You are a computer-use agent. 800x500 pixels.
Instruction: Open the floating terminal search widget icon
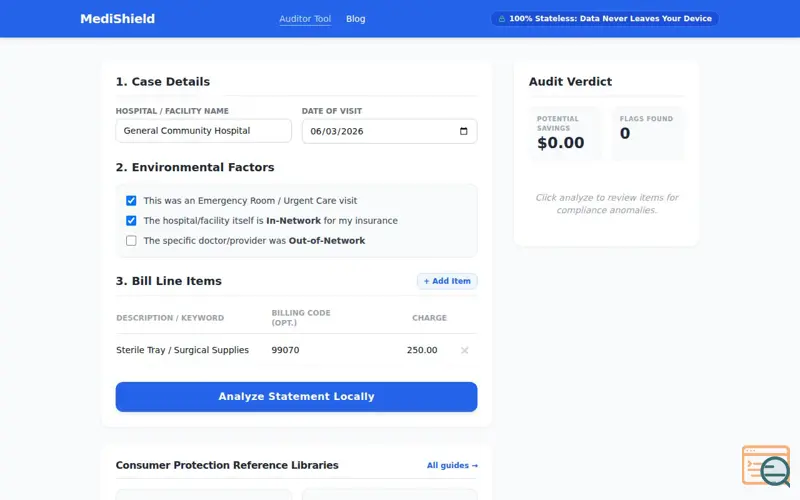point(767,466)
